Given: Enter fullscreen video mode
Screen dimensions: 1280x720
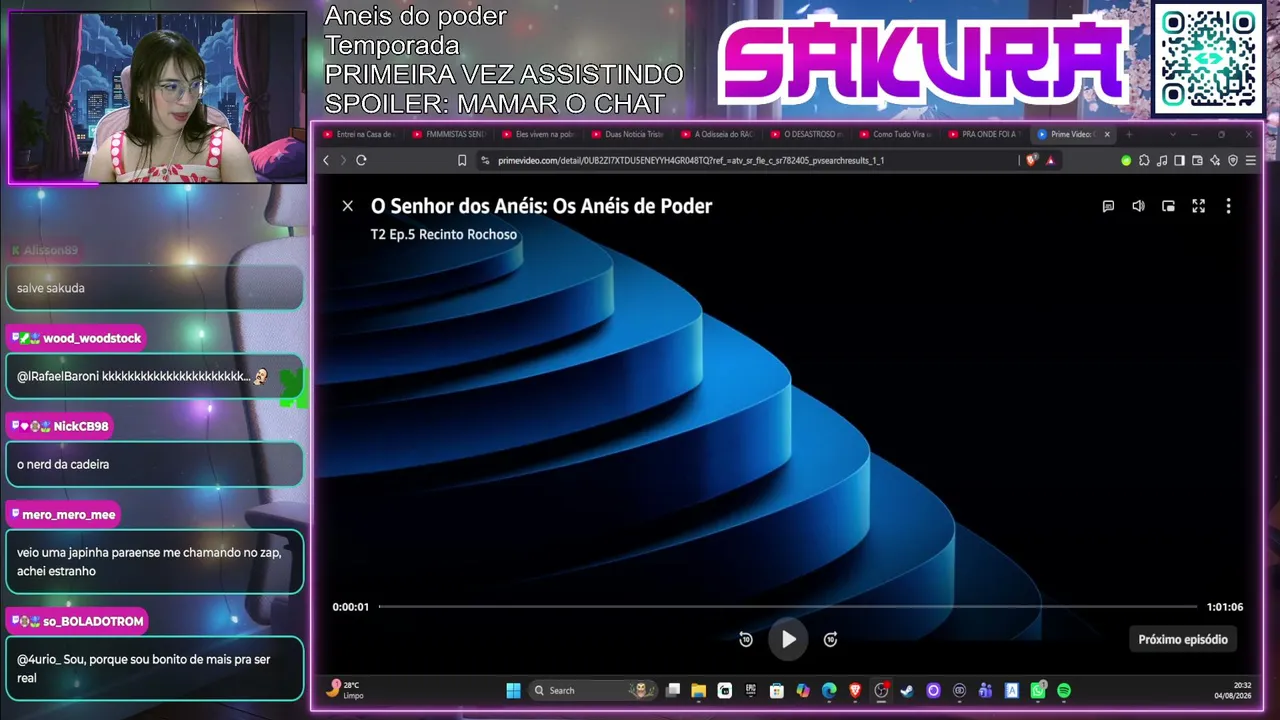Looking at the screenshot, I should pos(1198,206).
